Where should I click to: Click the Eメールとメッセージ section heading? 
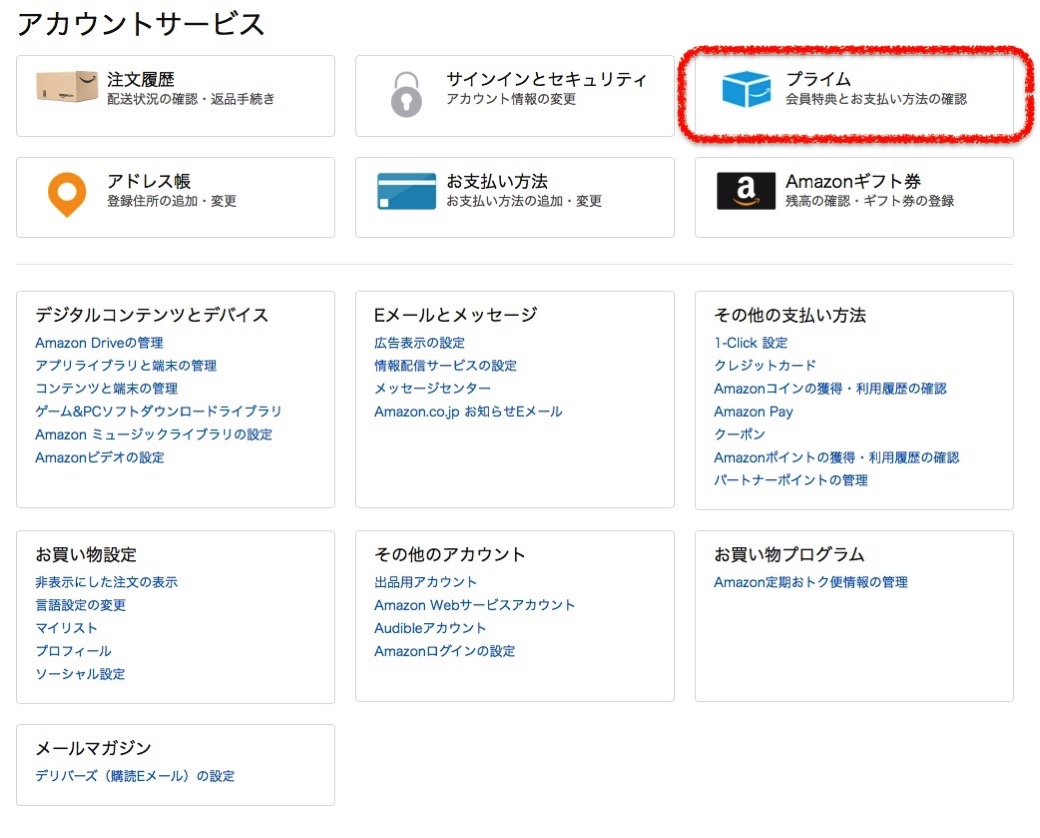pyautogui.click(x=456, y=314)
